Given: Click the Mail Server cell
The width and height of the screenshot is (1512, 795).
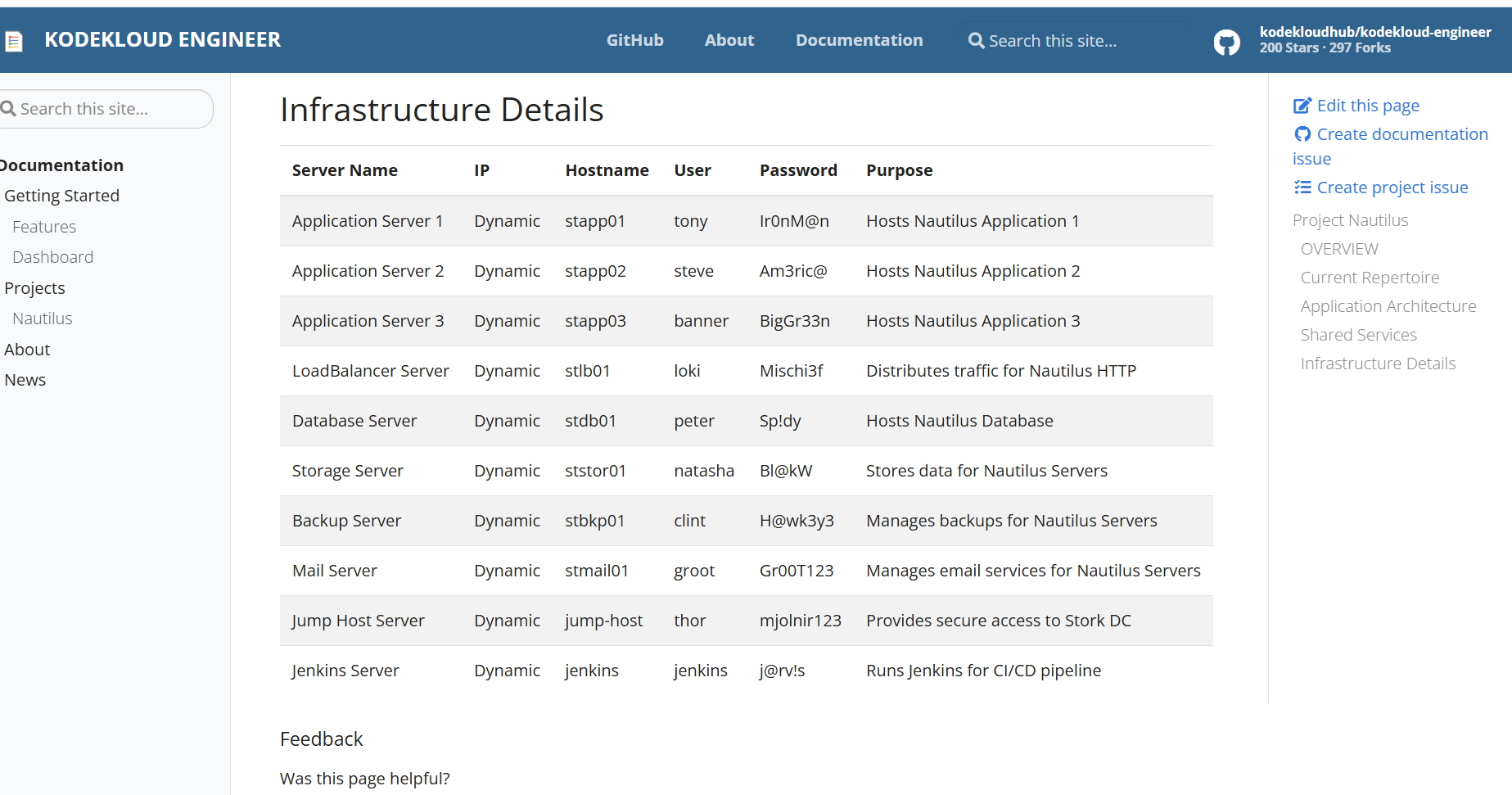Looking at the screenshot, I should pos(335,571).
